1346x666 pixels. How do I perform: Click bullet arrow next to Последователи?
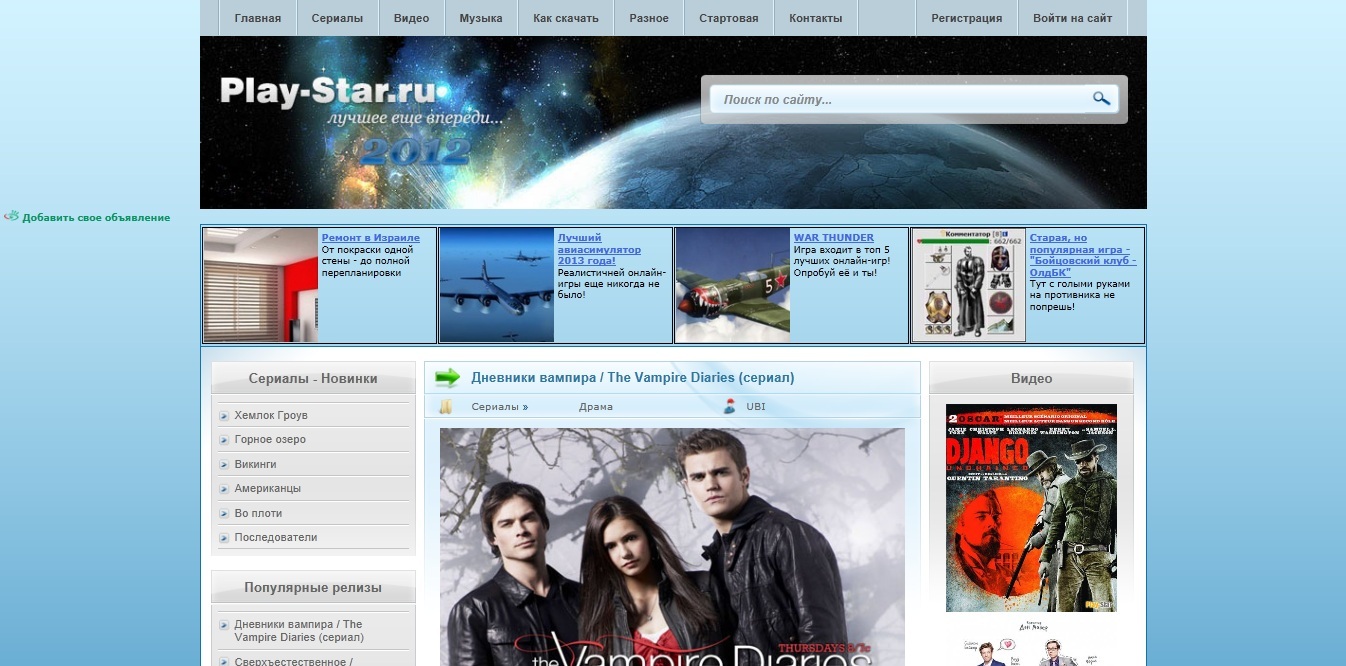pyautogui.click(x=225, y=538)
